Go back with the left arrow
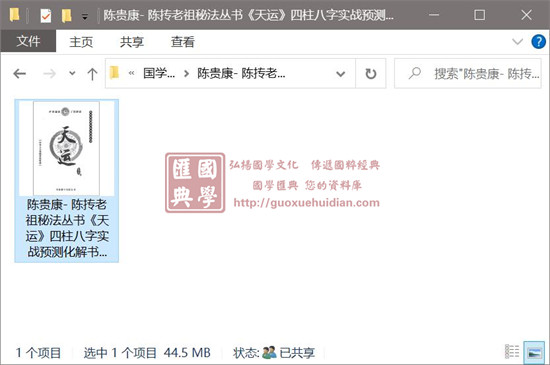 pos(20,74)
